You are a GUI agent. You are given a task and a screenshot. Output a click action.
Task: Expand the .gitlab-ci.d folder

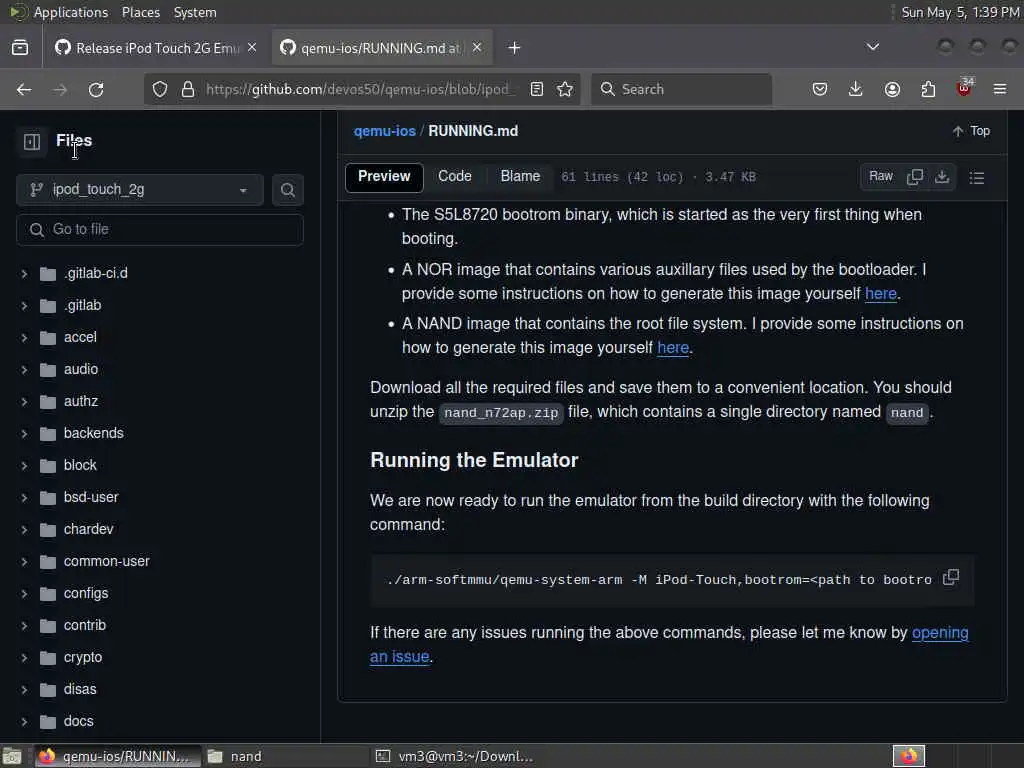pyautogui.click(x=24, y=274)
